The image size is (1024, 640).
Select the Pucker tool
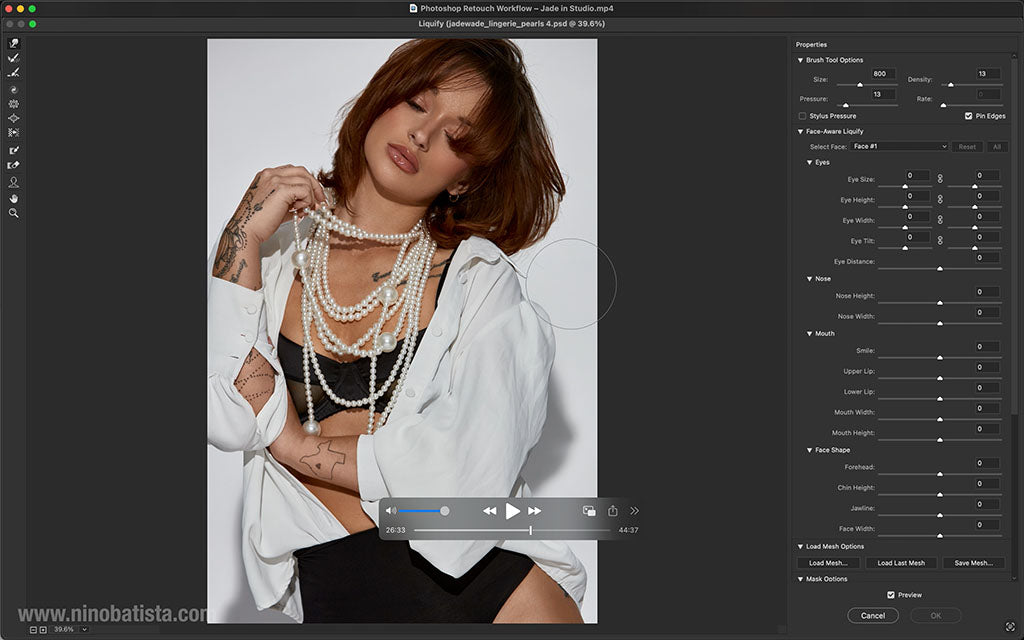click(x=14, y=104)
